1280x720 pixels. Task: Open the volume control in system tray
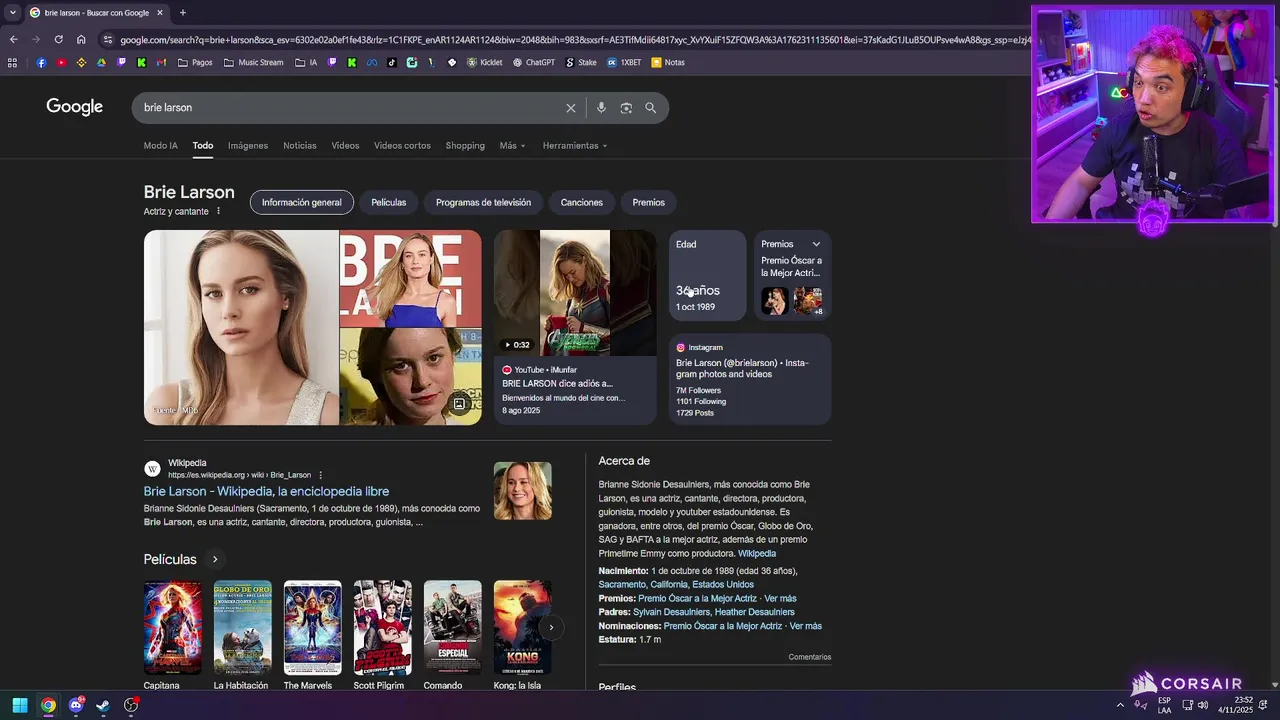1203,705
